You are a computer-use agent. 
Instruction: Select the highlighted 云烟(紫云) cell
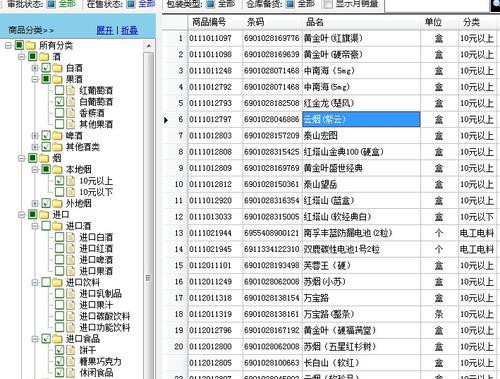[x=361, y=119]
